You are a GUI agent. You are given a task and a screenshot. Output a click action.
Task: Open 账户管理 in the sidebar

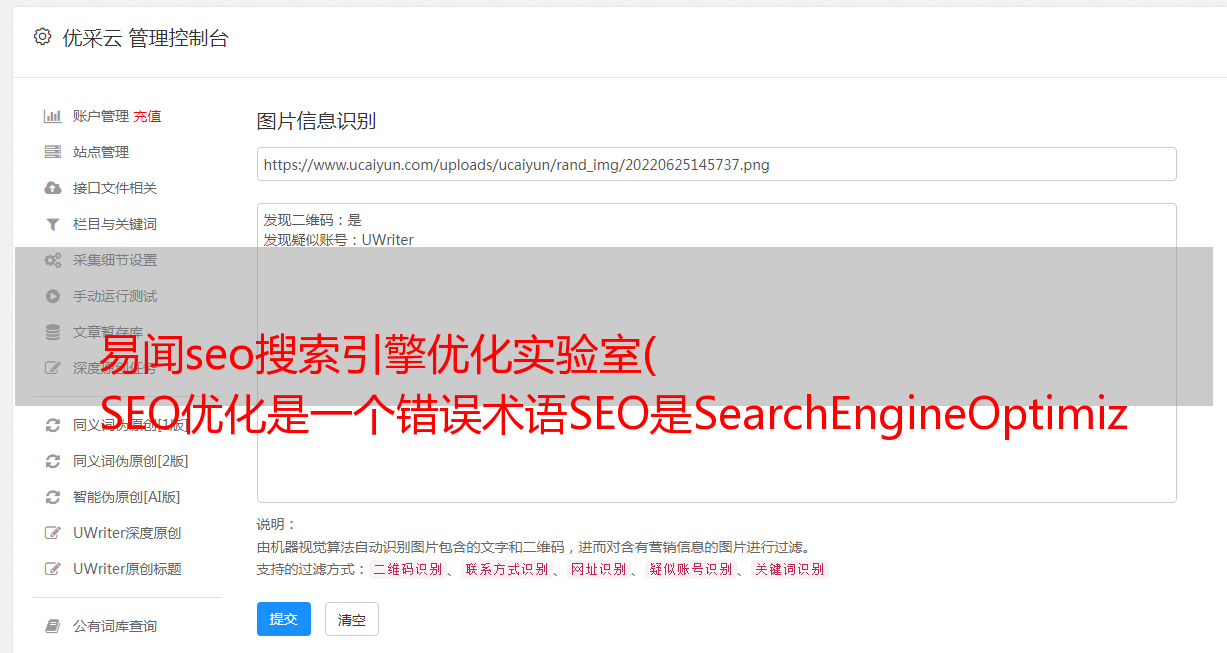[x=101, y=116]
